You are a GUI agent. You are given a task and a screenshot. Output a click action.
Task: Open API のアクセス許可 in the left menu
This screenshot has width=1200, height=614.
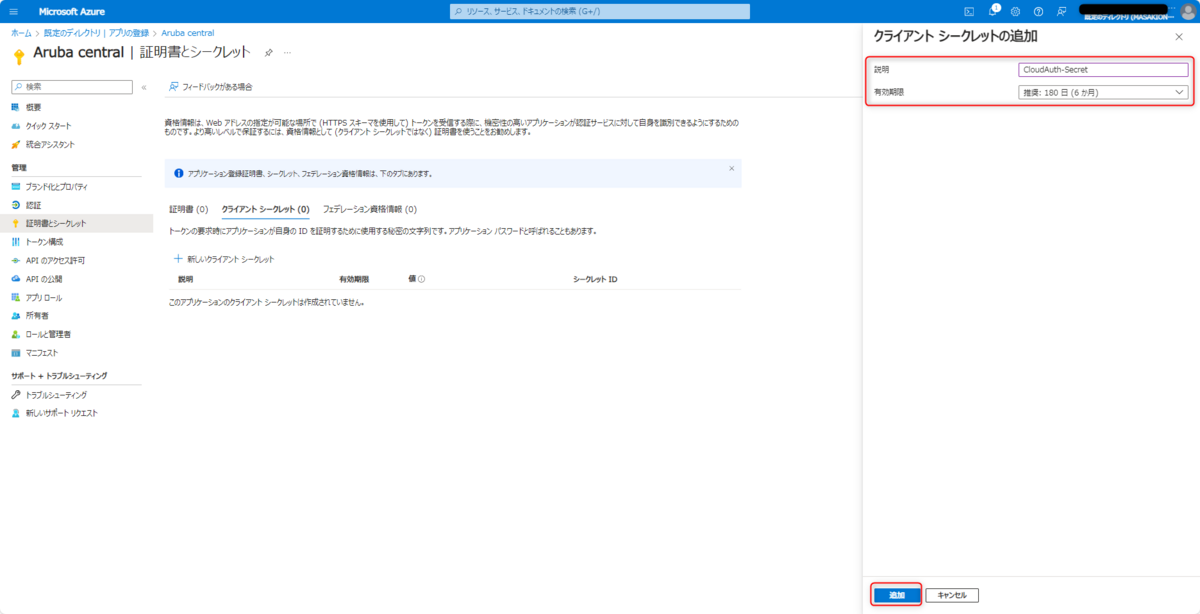pyautogui.click(x=55, y=260)
